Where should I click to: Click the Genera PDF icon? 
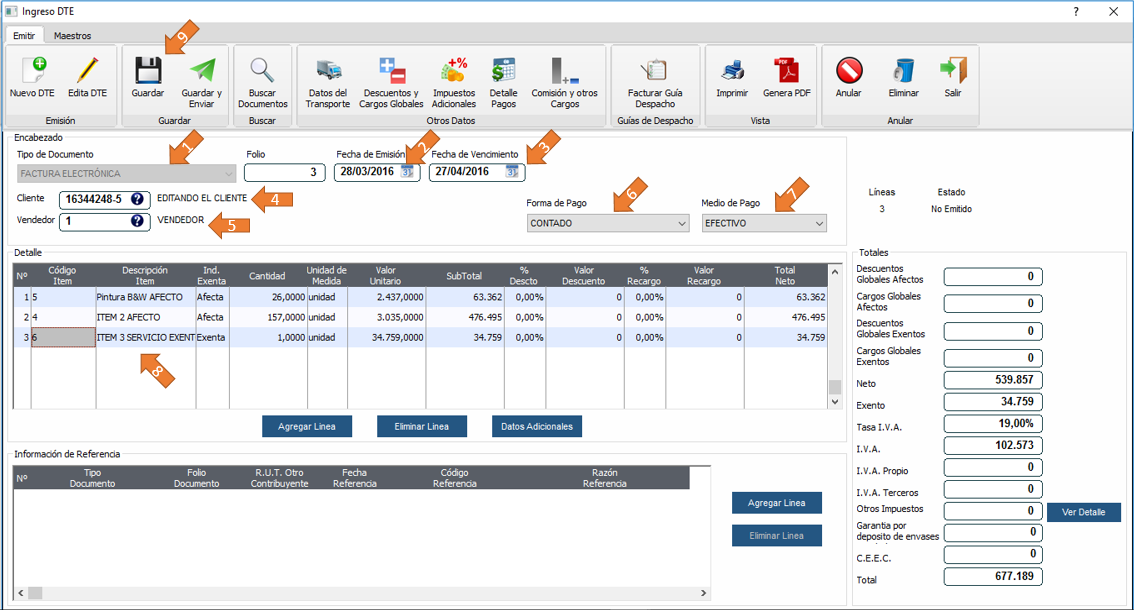786,71
